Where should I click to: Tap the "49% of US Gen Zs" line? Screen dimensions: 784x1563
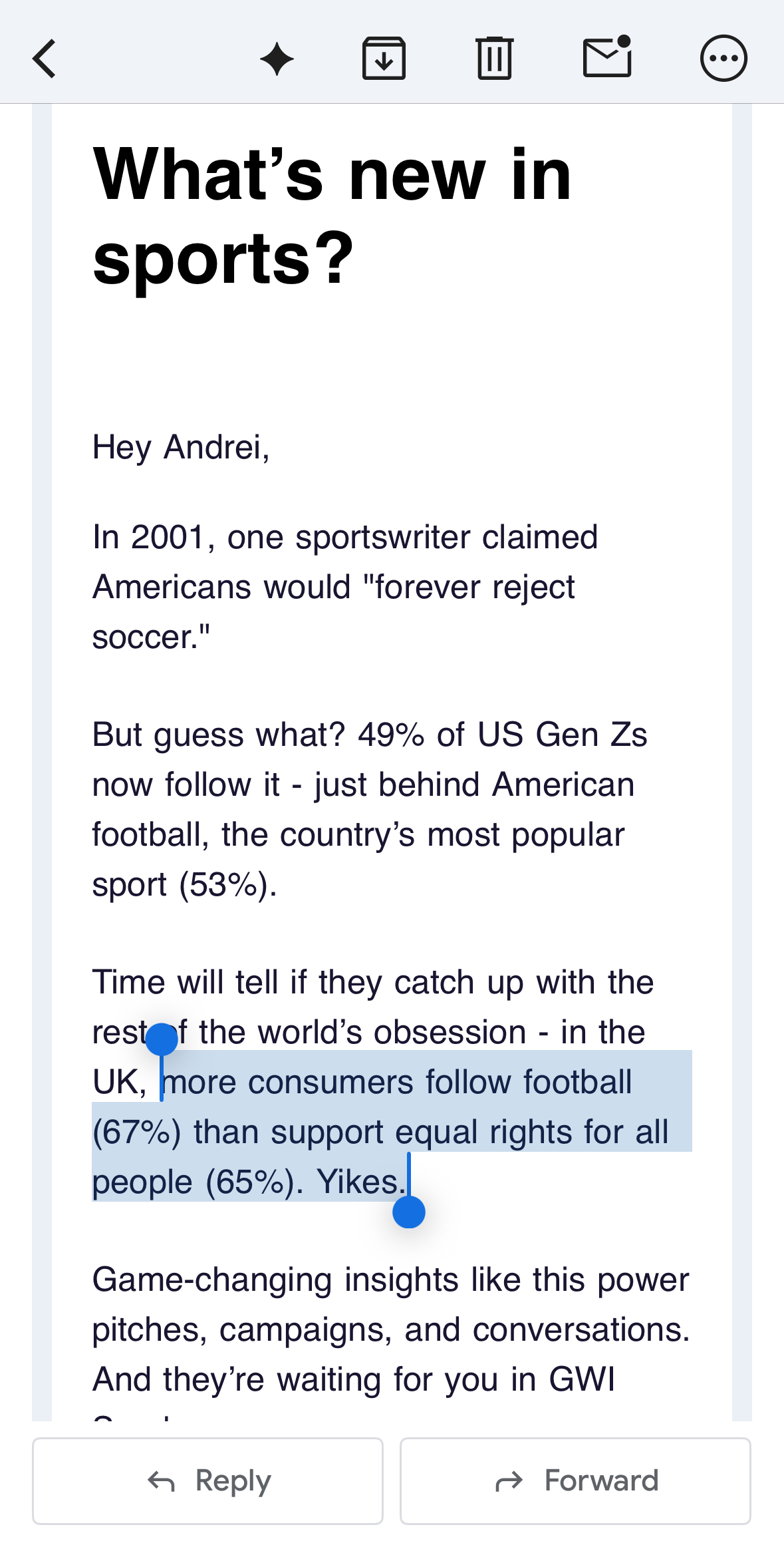click(x=502, y=735)
